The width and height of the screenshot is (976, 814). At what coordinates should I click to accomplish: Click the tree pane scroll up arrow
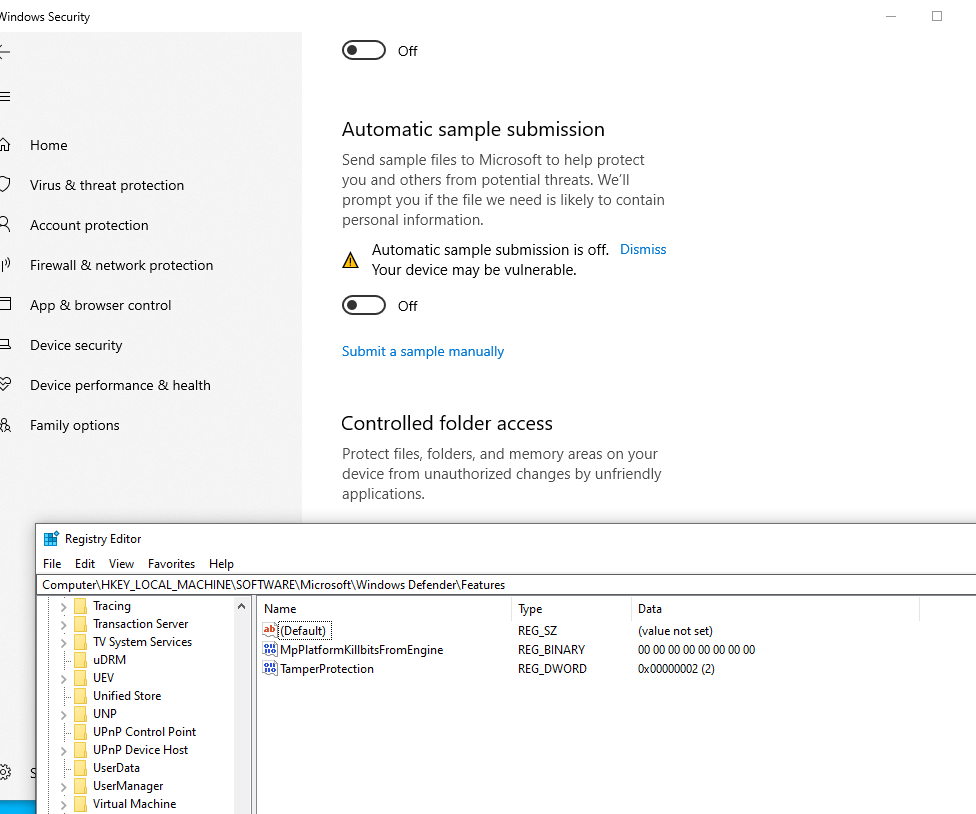pos(242,606)
